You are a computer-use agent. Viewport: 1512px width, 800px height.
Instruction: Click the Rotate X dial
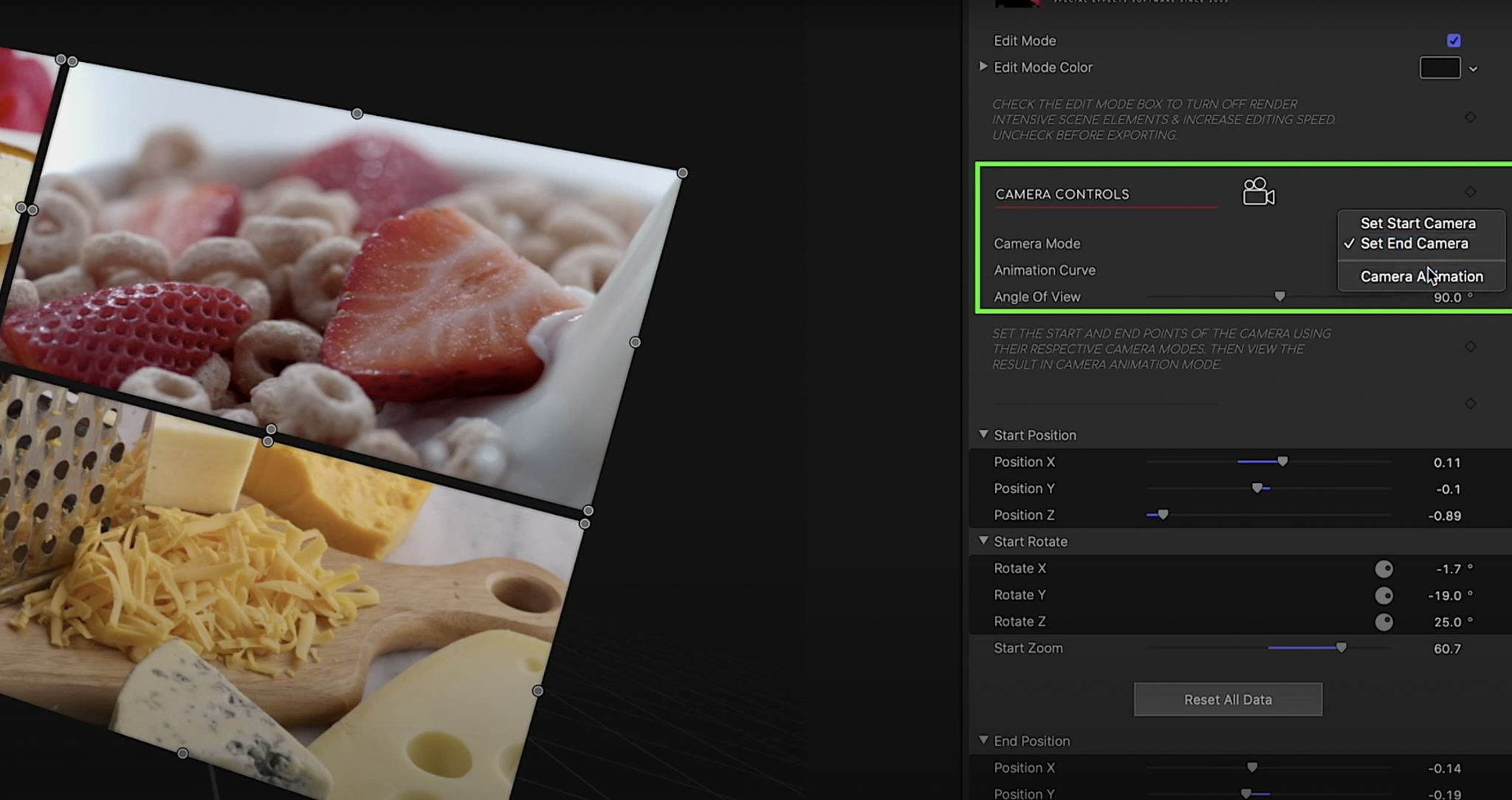coord(1384,569)
